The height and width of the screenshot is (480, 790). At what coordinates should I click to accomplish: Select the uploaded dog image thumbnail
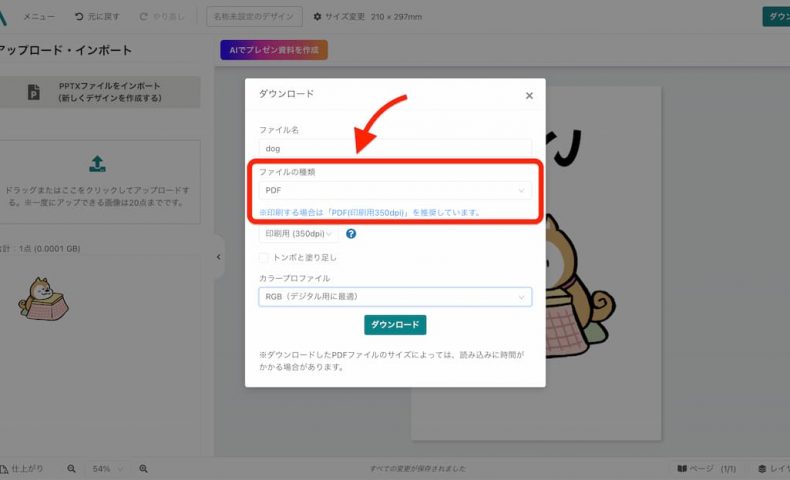(44, 299)
